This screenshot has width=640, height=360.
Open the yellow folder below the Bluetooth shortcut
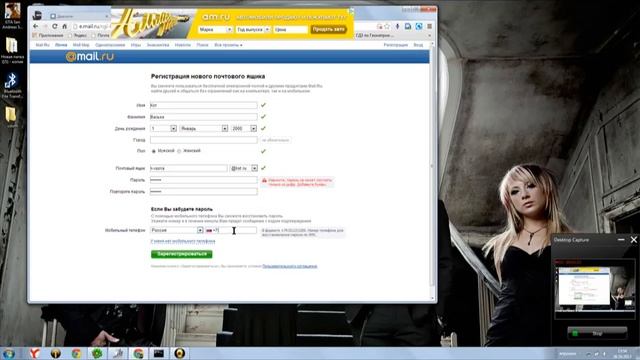coord(11,116)
